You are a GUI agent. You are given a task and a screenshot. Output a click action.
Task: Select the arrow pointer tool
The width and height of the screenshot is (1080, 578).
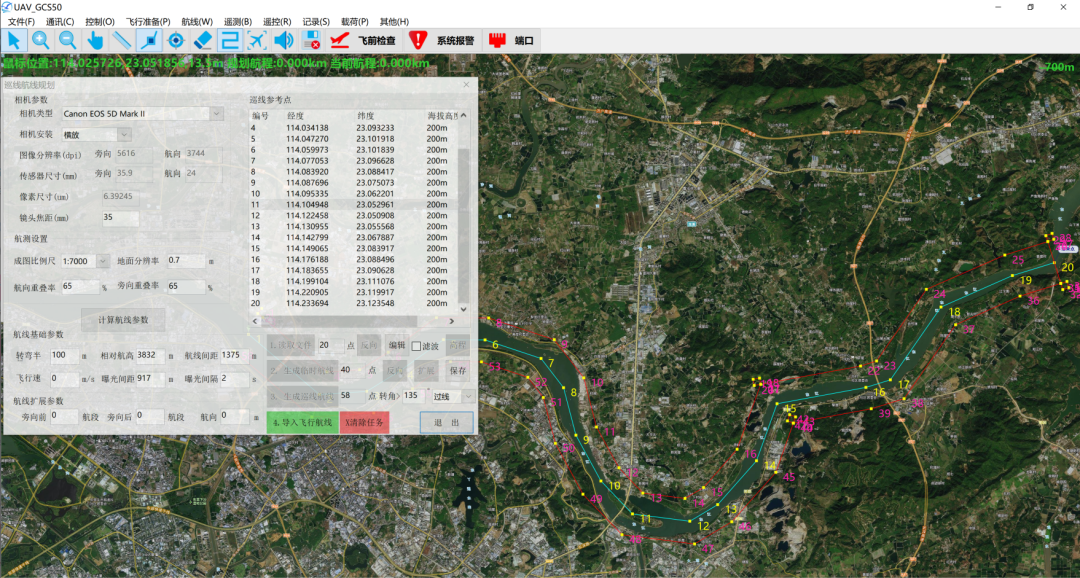(x=14, y=40)
